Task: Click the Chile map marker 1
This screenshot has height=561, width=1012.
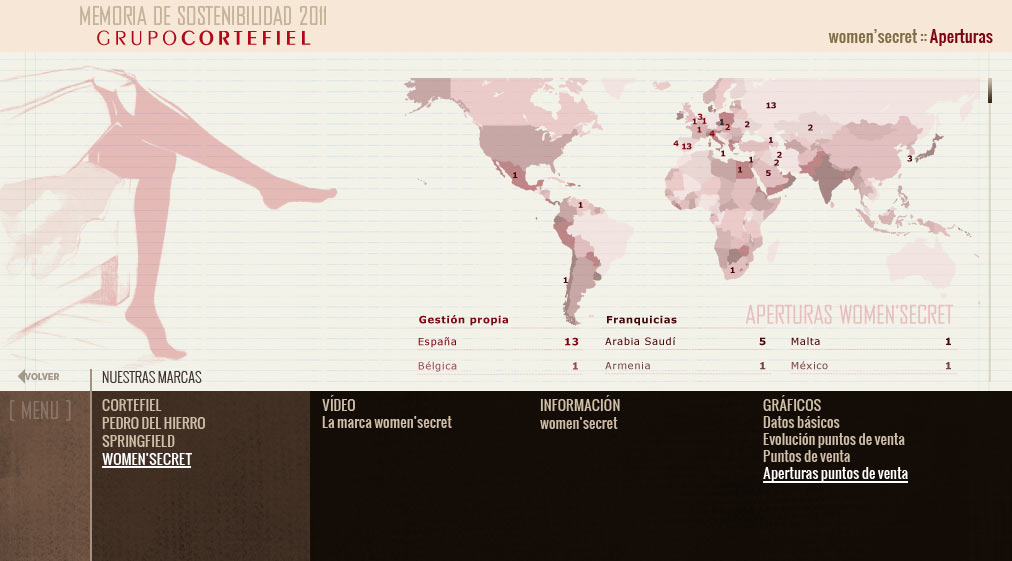Action: 565,280
